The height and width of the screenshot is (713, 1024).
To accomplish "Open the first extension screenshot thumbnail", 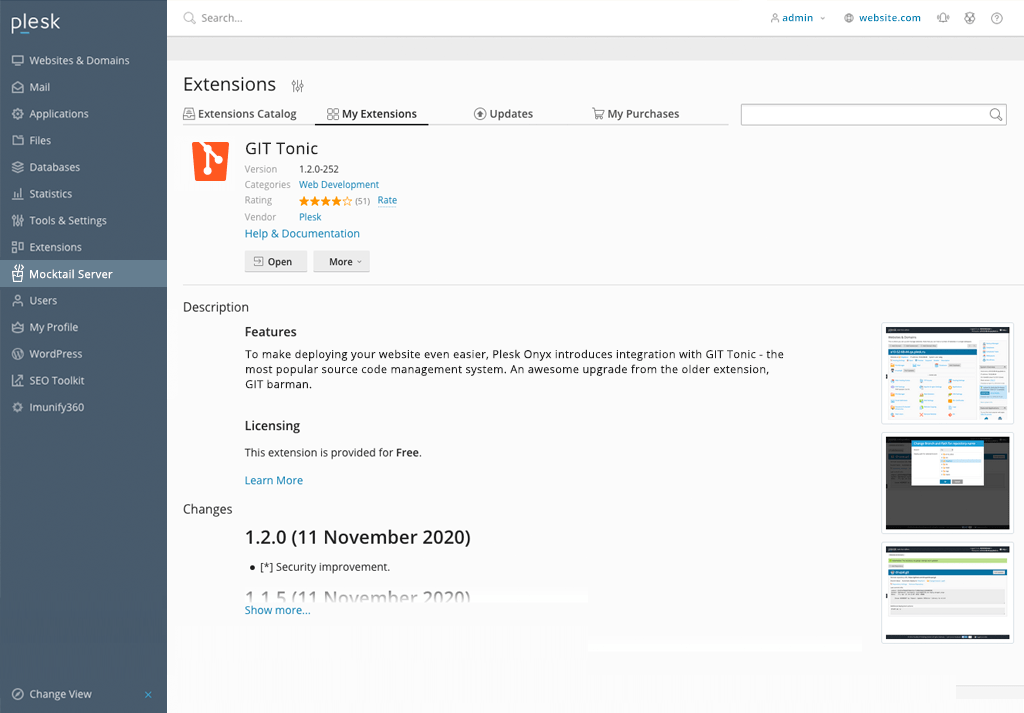I will 947,373.
